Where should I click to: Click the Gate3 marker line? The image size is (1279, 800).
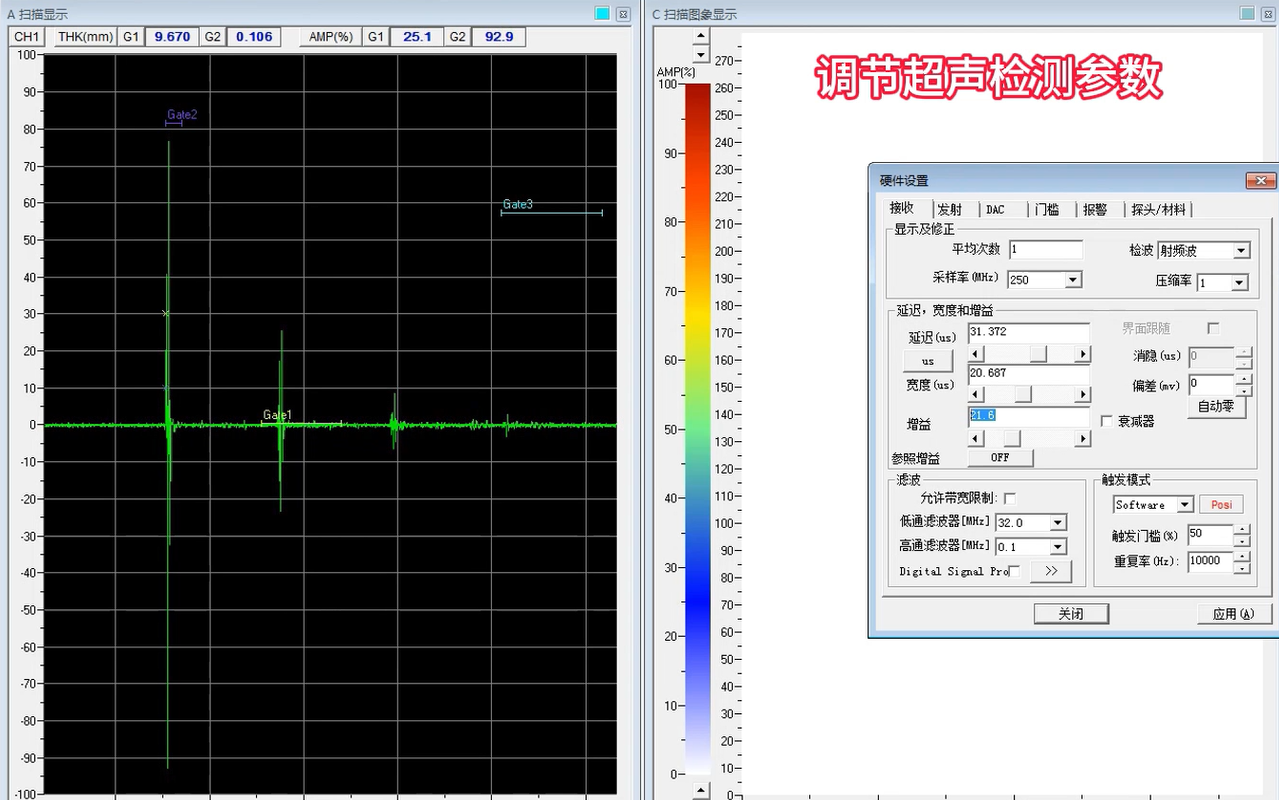pos(551,212)
